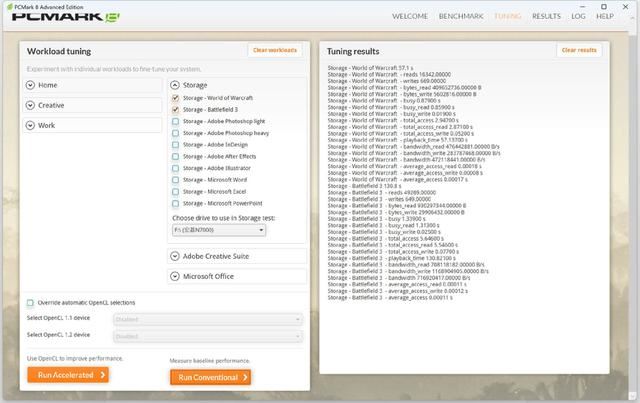Expand the Adobe Creative Suite section

tap(175, 257)
